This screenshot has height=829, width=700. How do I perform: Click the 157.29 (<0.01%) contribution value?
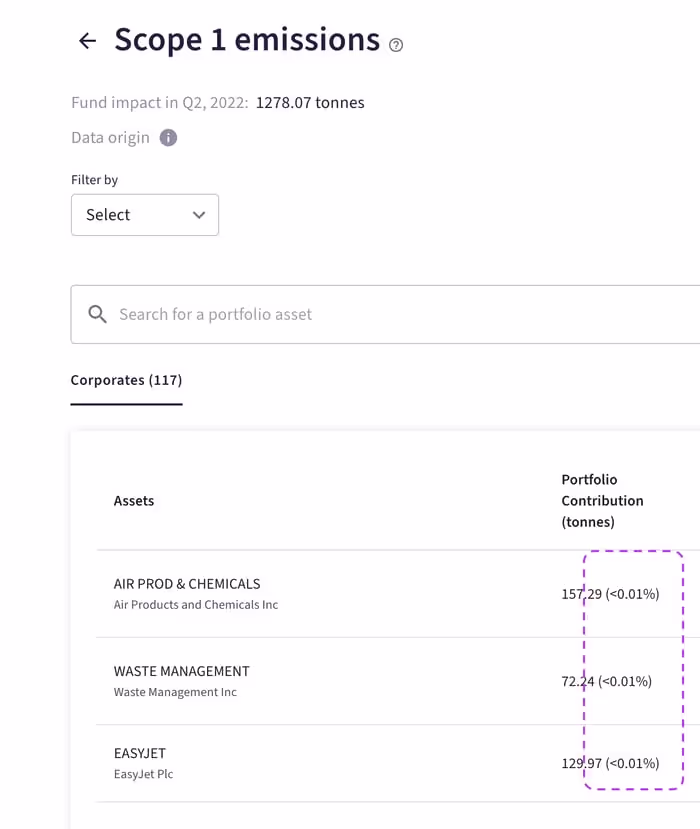click(610, 594)
